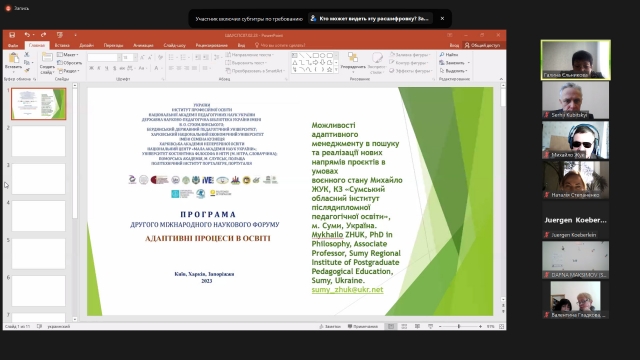Open the Заливка фигуры (Shape Fill) dropdown

(410, 55)
